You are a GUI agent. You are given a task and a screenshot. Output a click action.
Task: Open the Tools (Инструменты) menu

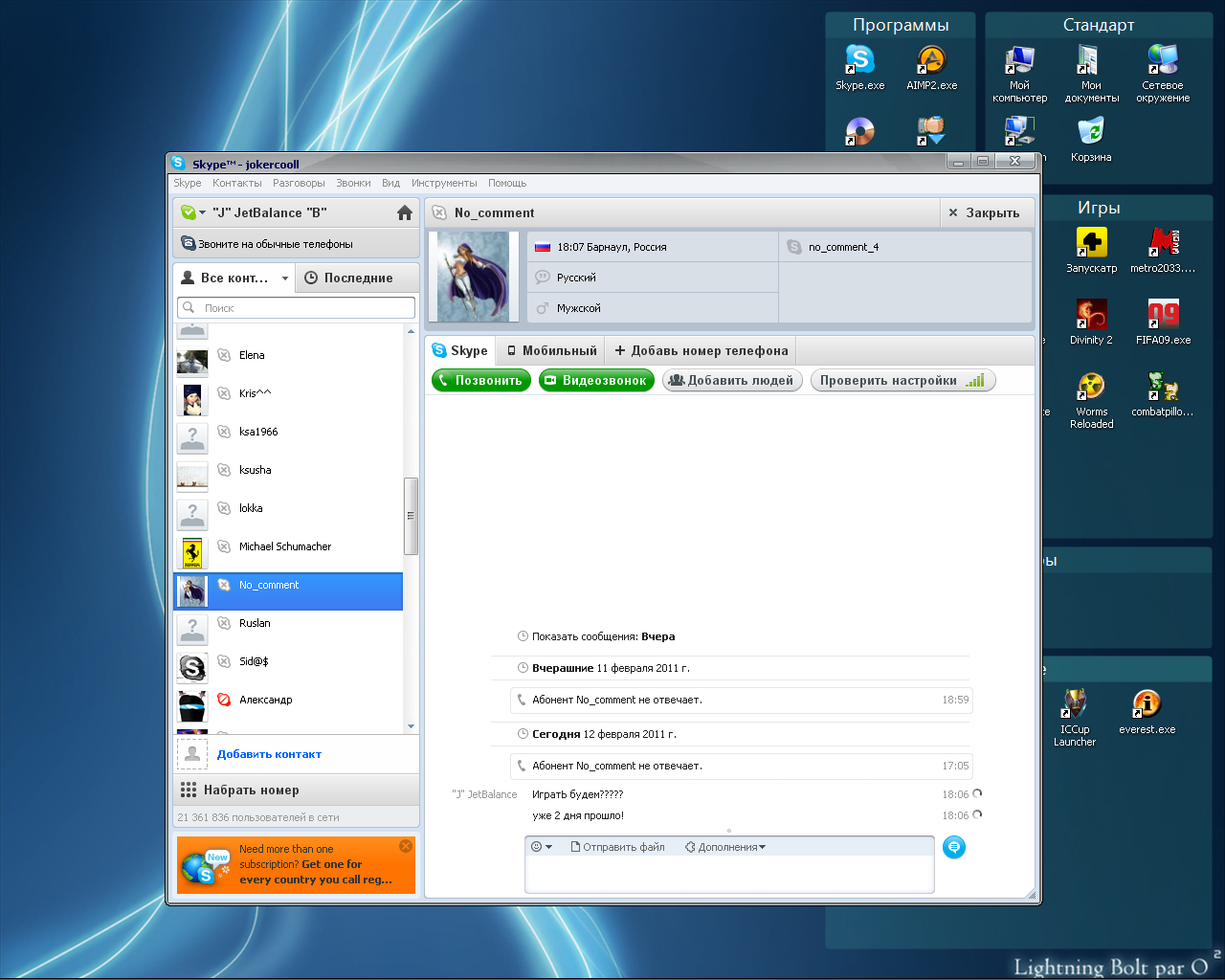coord(444,183)
